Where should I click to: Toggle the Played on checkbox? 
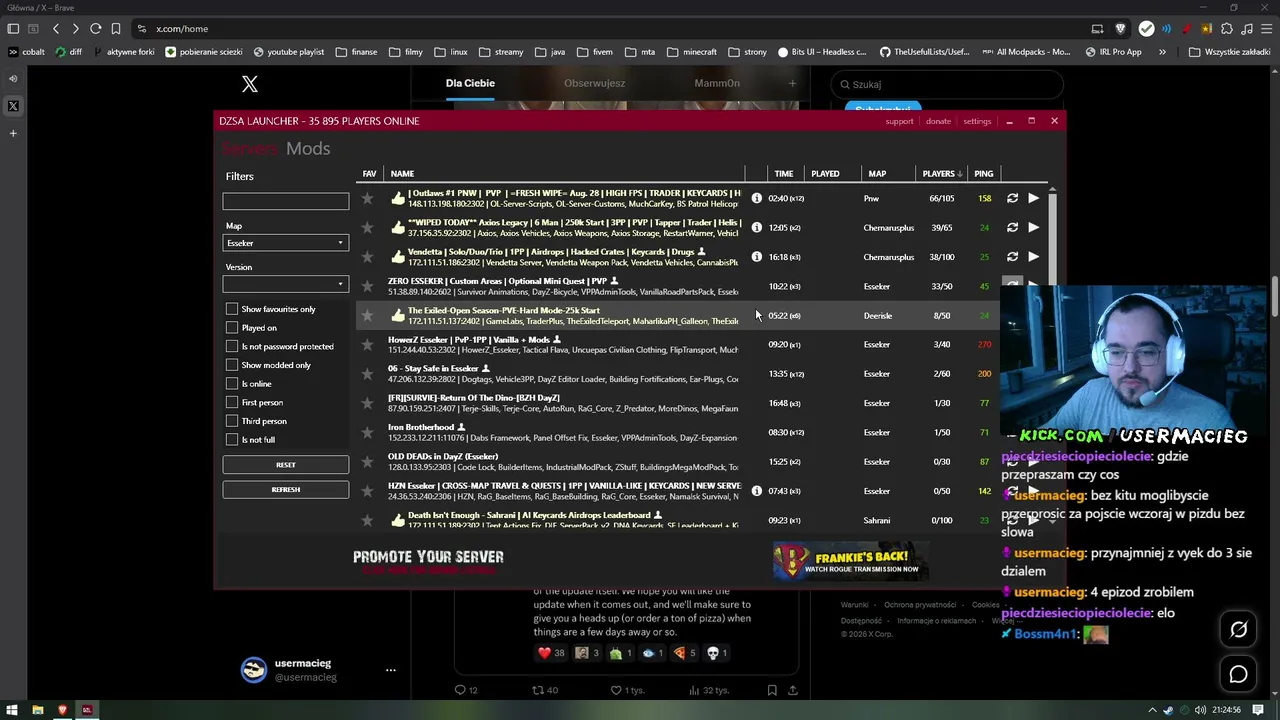(x=232, y=328)
